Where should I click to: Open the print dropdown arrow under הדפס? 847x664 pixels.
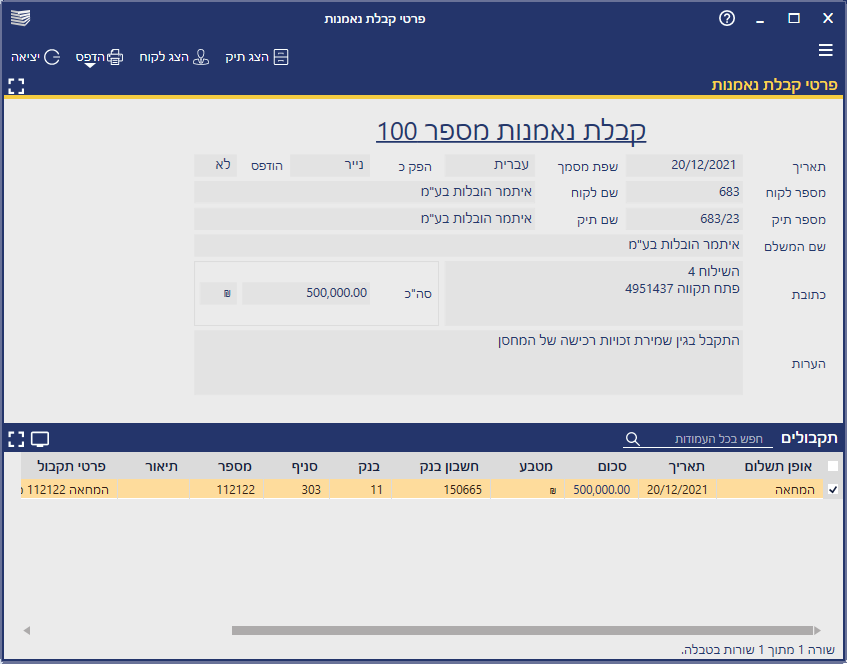(x=90, y=65)
